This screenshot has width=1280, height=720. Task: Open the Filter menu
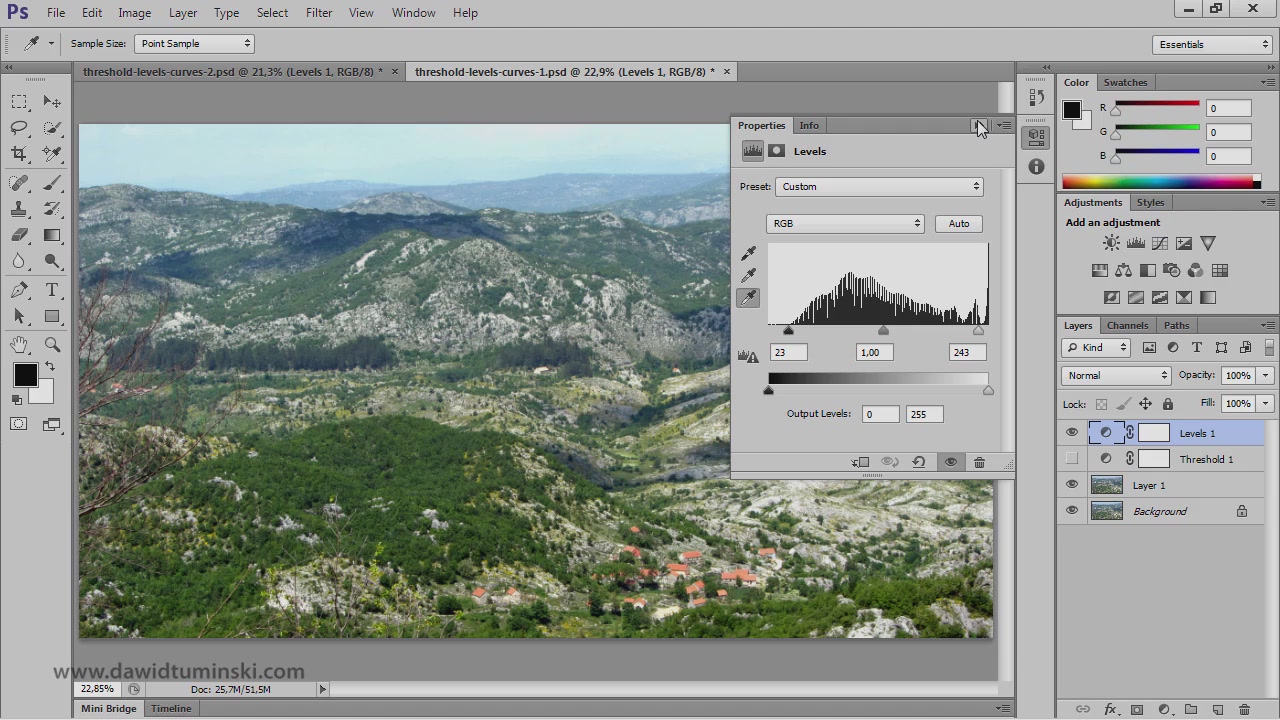(319, 13)
